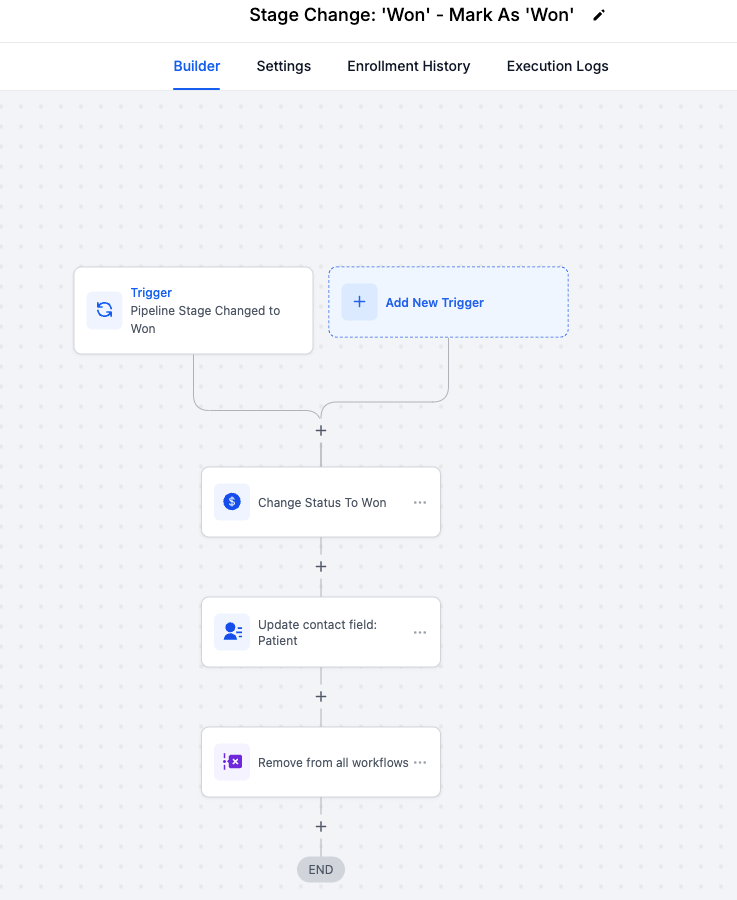Switch to the Settings tab
The width and height of the screenshot is (737, 900).
(284, 66)
